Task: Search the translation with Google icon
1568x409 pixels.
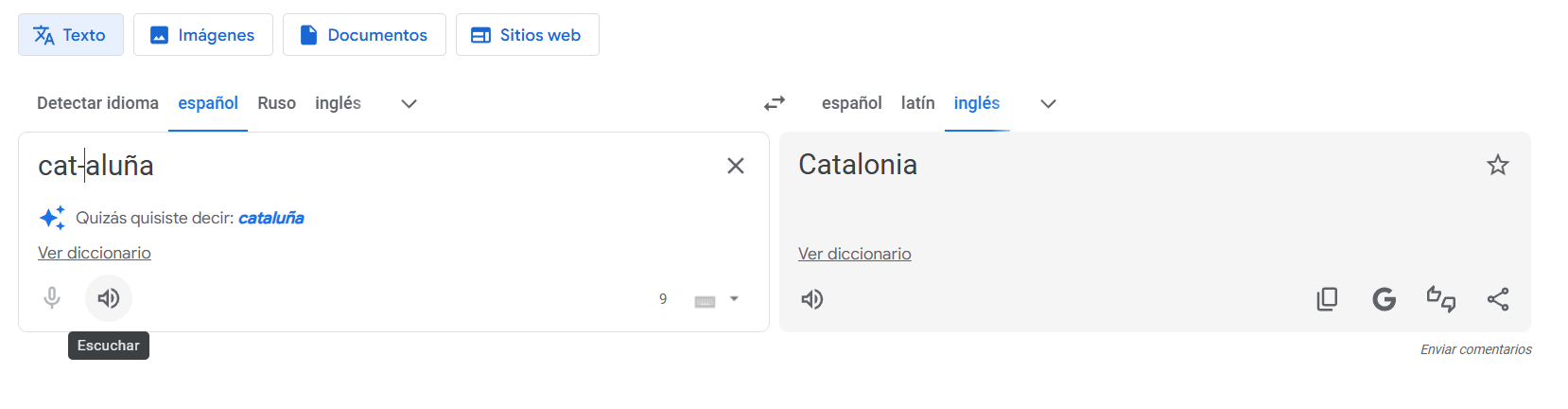Action: (1384, 299)
